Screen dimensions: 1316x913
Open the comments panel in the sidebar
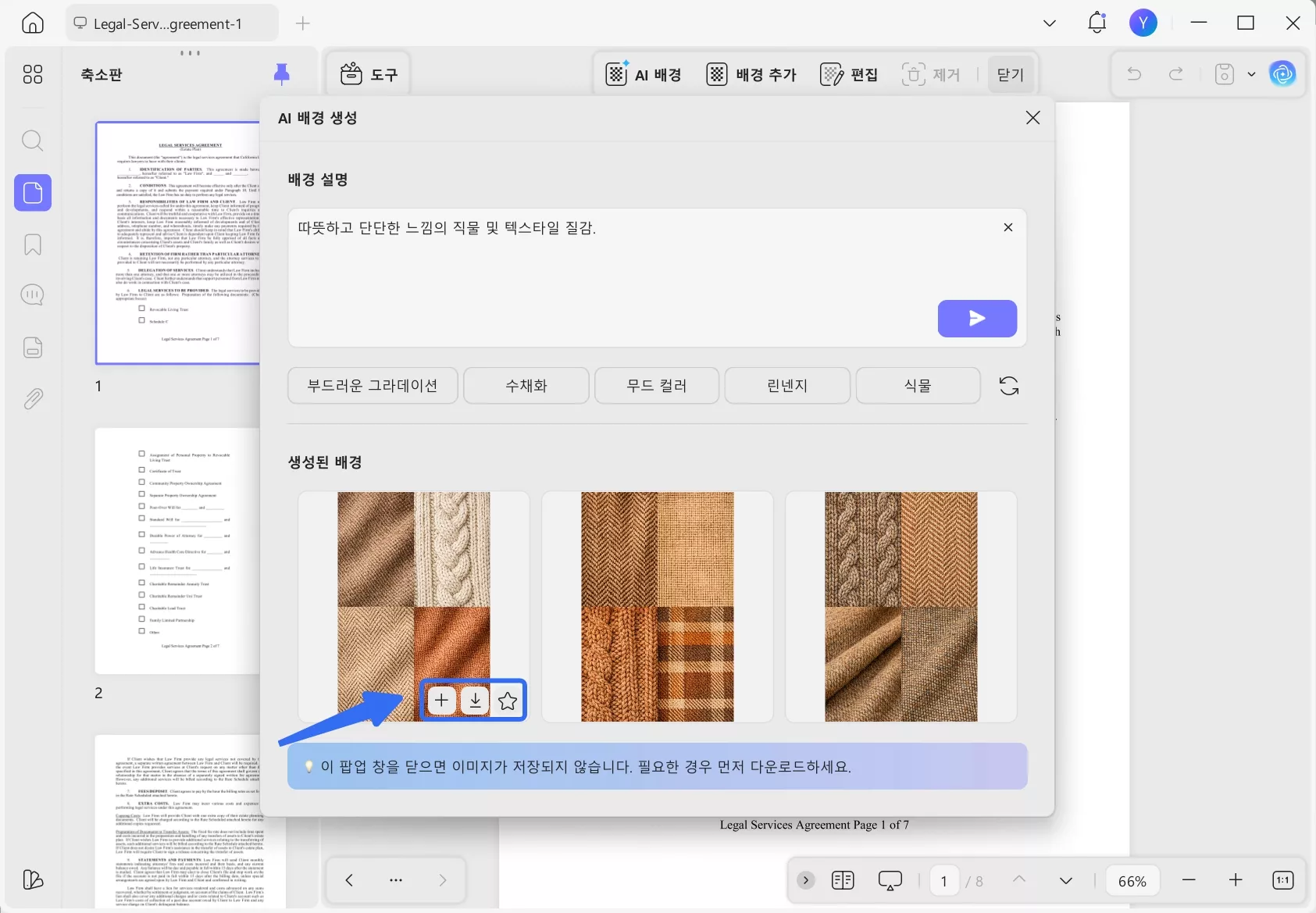33,294
